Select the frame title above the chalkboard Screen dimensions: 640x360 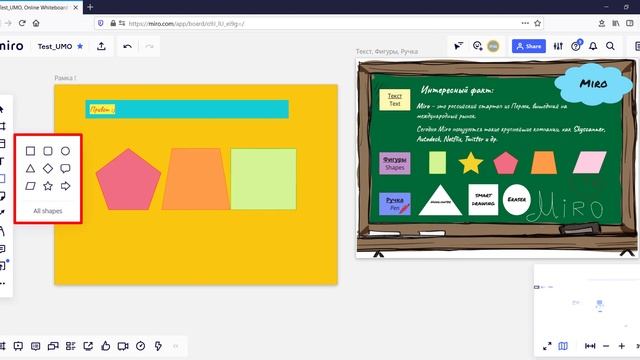coord(387,51)
